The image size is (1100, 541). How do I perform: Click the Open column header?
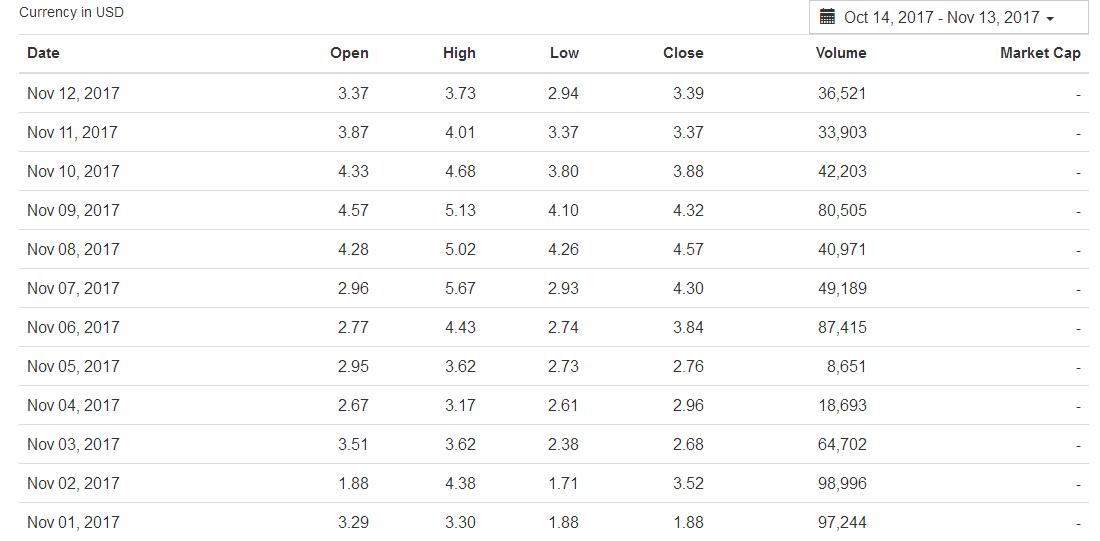pos(349,53)
